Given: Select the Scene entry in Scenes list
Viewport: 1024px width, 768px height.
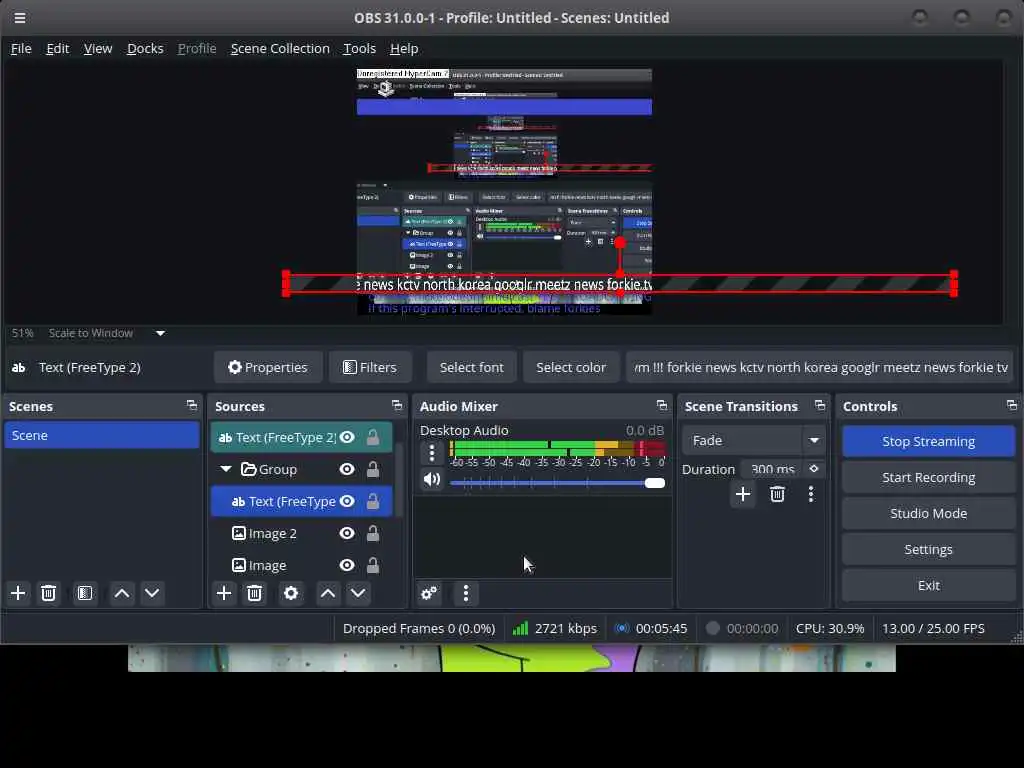Looking at the screenshot, I should [x=102, y=435].
